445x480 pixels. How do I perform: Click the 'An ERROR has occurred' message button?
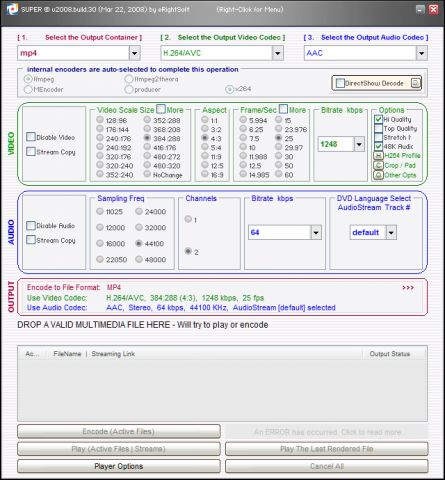pyautogui.click(x=327, y=432)
